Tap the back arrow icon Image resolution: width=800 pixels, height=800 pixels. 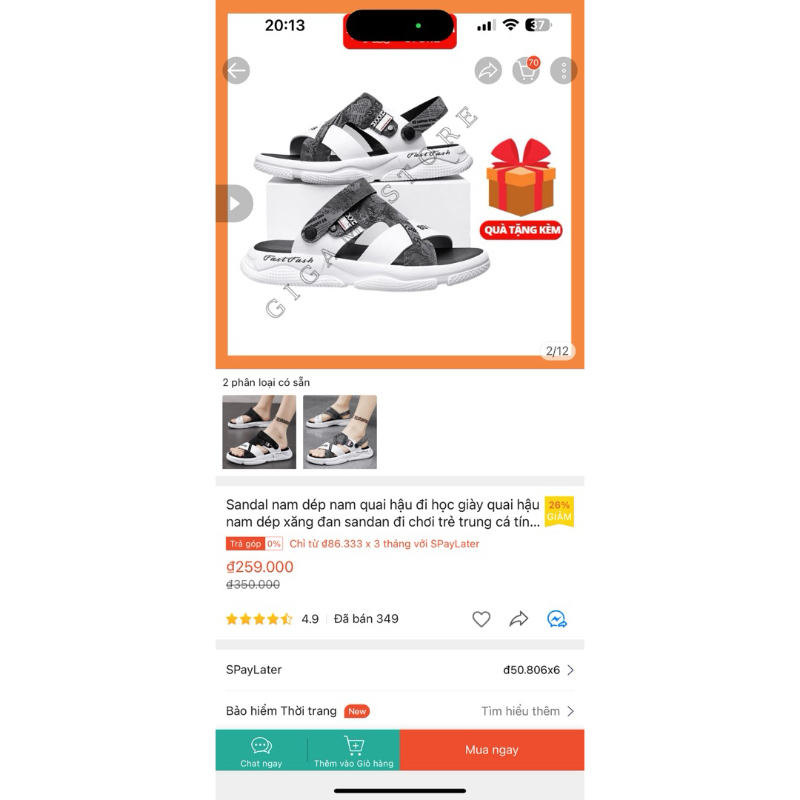click(x=236, y=70)
